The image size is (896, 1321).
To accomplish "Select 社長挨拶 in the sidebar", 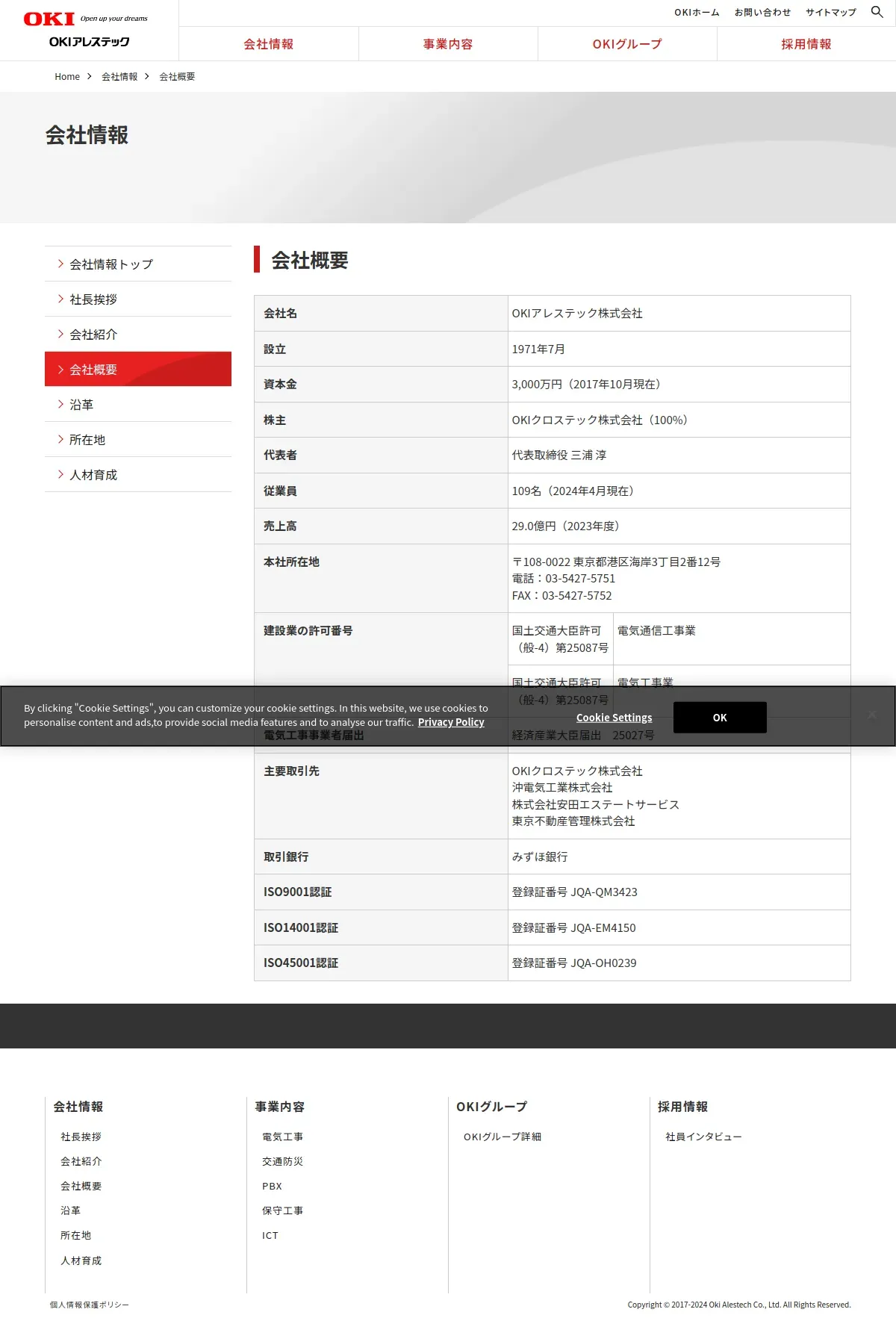I will [138, 299].
